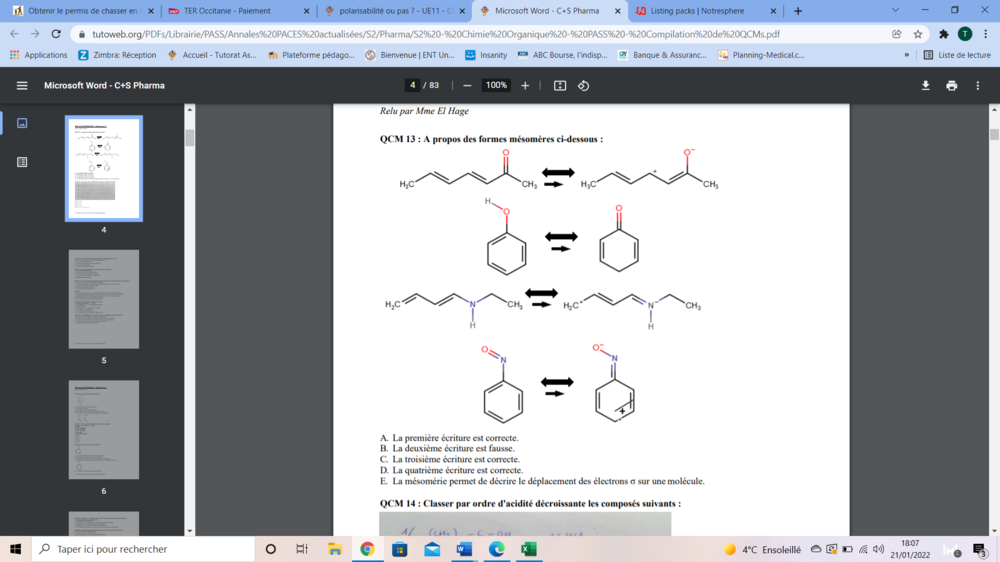Switch to polarisabilité ou pas tab
The height and width of the screenshot is (562, 1000).
(394, 11)
